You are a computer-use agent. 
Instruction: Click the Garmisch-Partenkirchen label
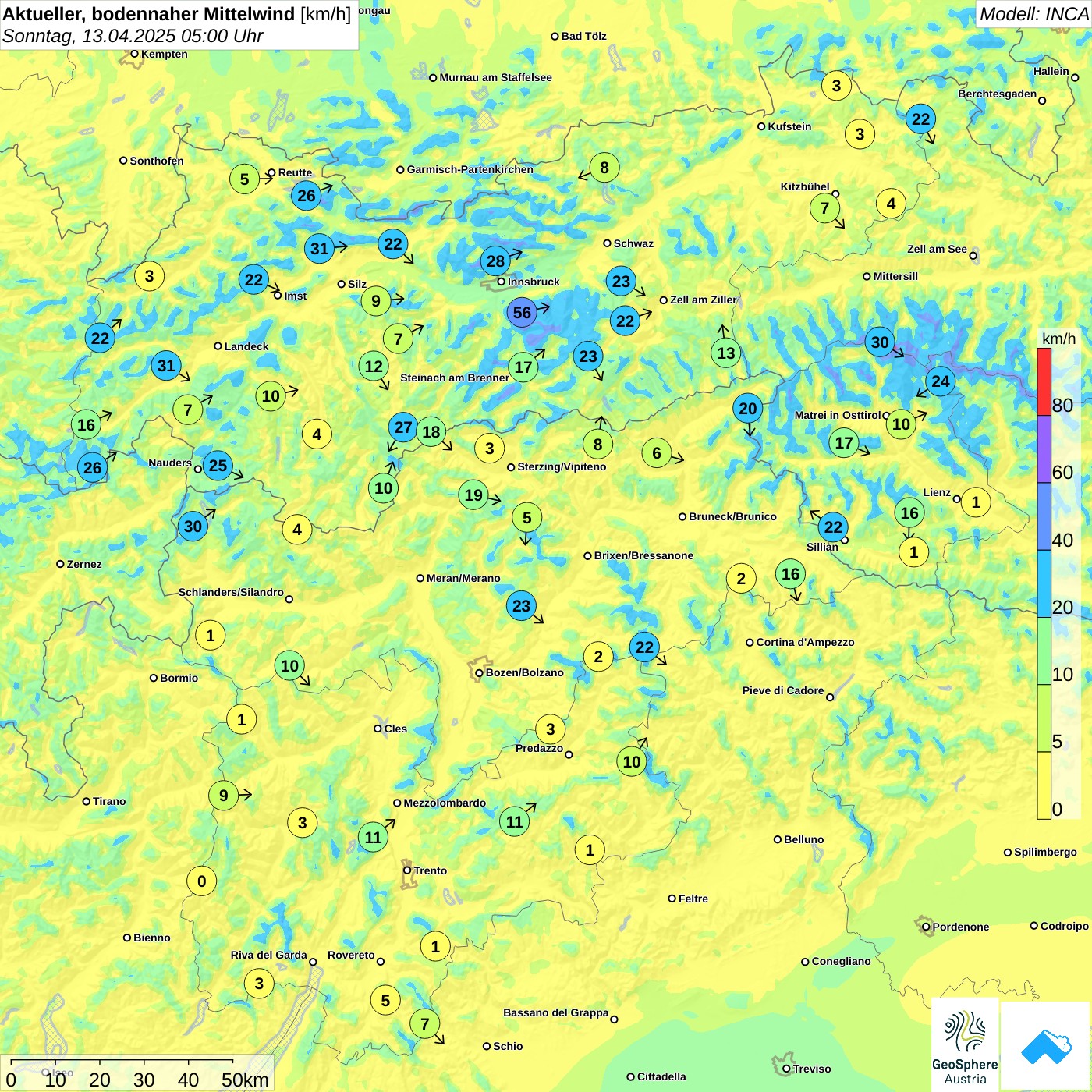click(470, 169)
